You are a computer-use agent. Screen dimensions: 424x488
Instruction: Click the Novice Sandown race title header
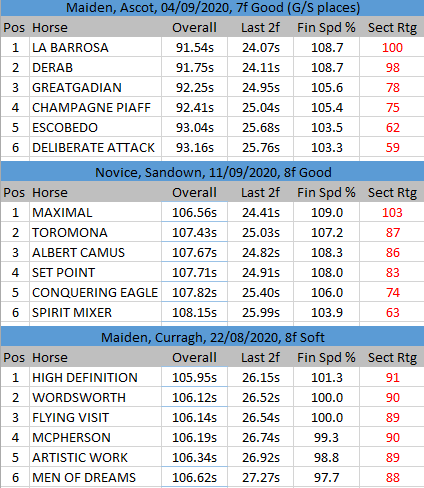coord(212,172)
